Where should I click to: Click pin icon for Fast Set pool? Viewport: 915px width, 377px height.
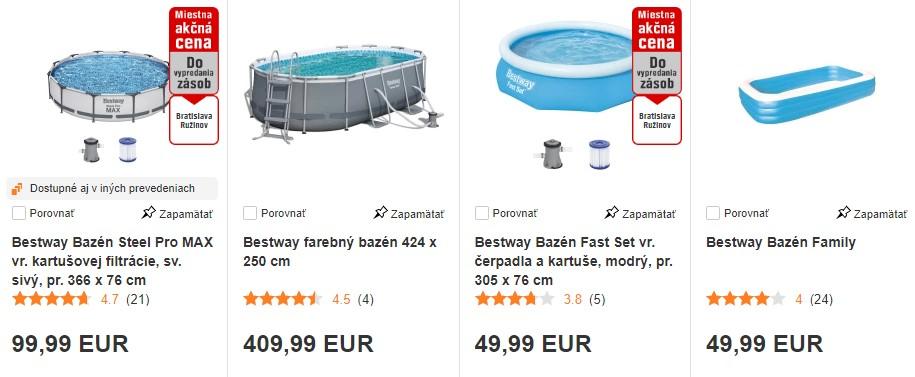[x=612, y=213]
